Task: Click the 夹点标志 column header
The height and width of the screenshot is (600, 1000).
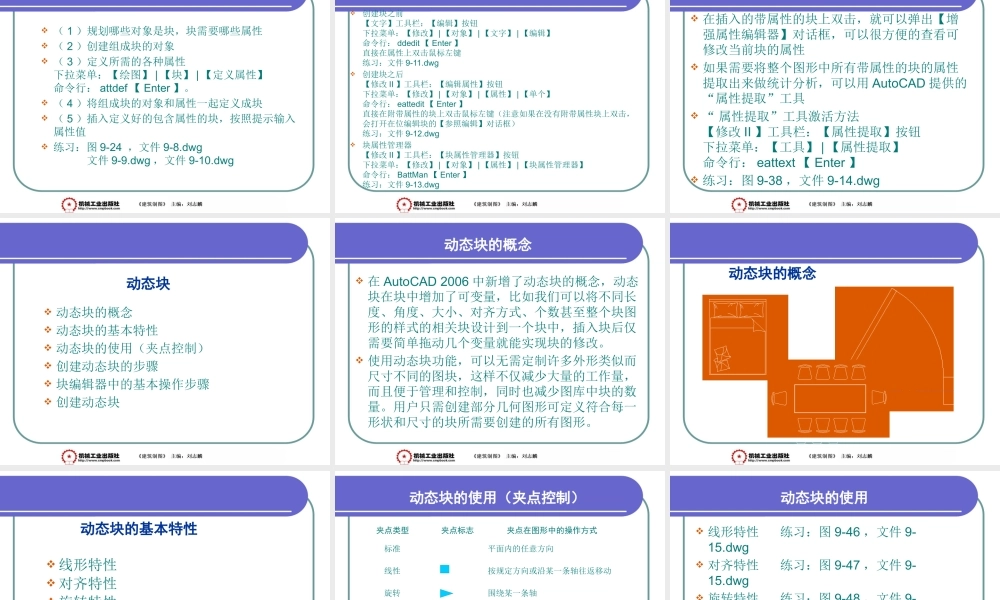Action: [x=457, y=530]
